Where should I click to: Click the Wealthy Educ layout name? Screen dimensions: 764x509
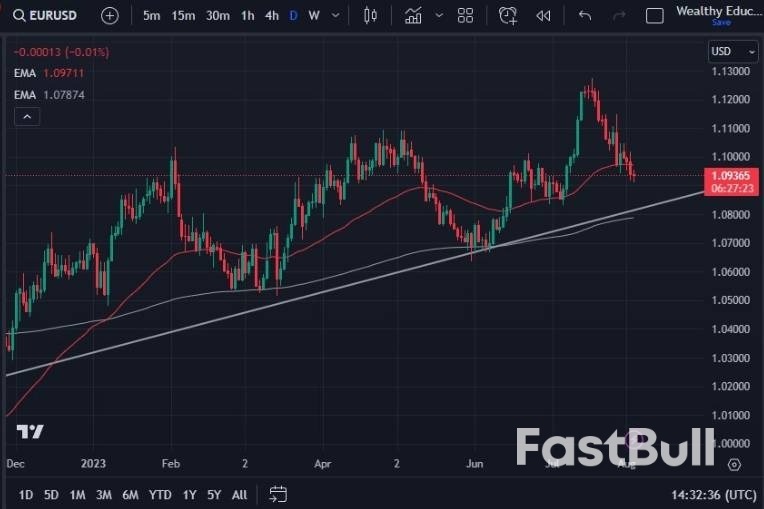click(714, 11)
